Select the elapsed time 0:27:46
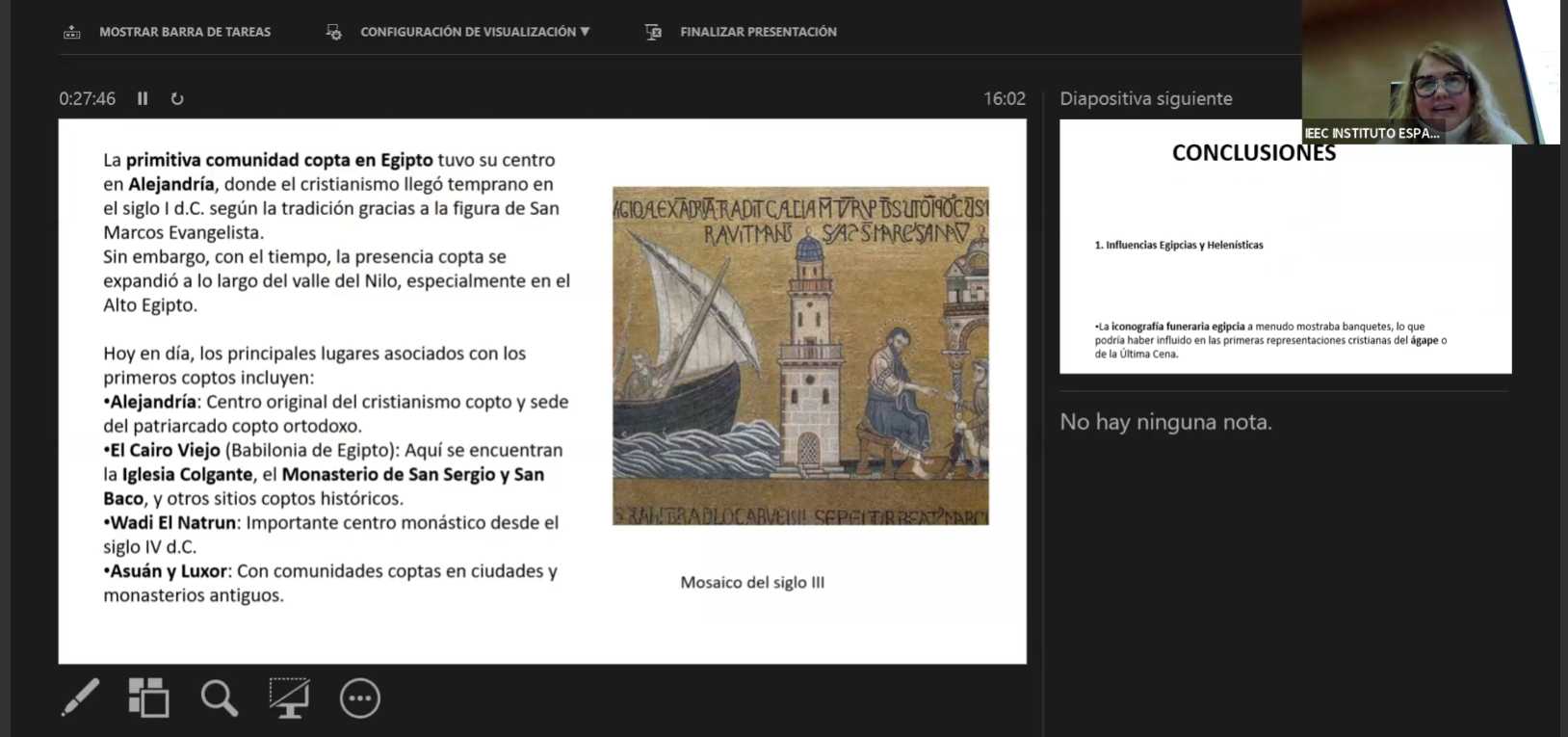The width and height of the screenshot is (1568, 737). 87,98
